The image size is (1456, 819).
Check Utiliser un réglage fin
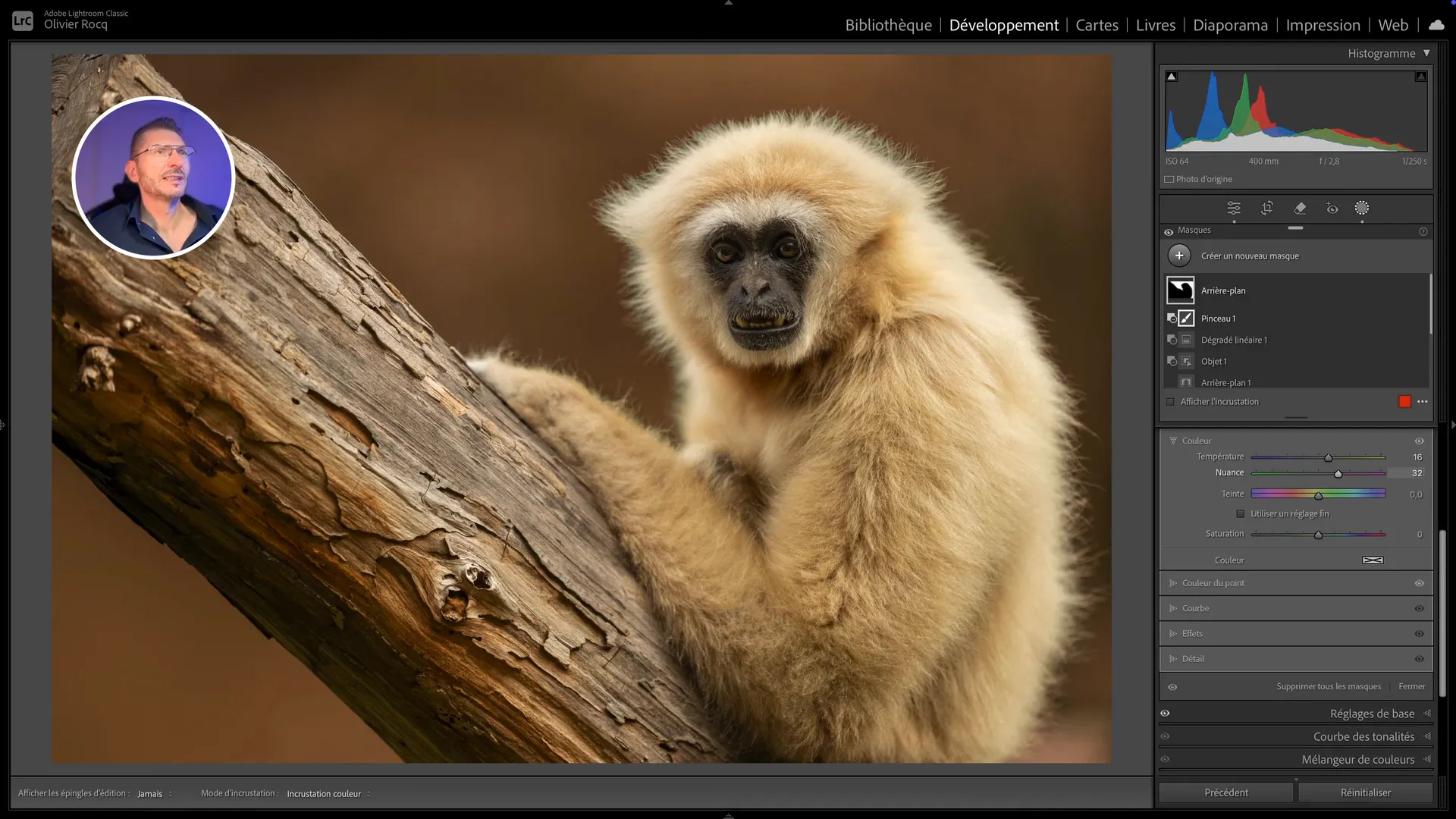coord(1241,514)
